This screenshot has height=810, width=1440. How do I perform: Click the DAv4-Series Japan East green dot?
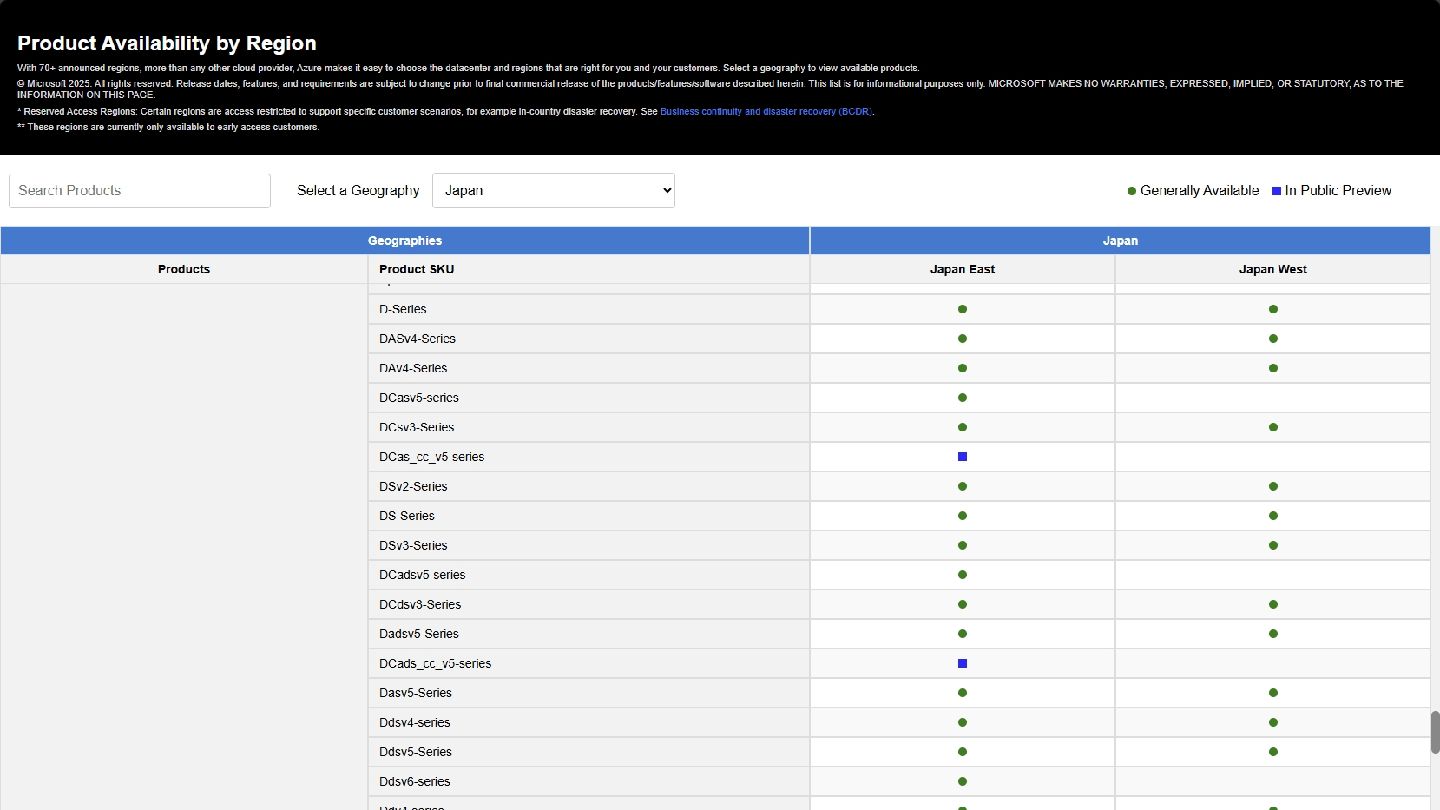click(x=962, y=368)
